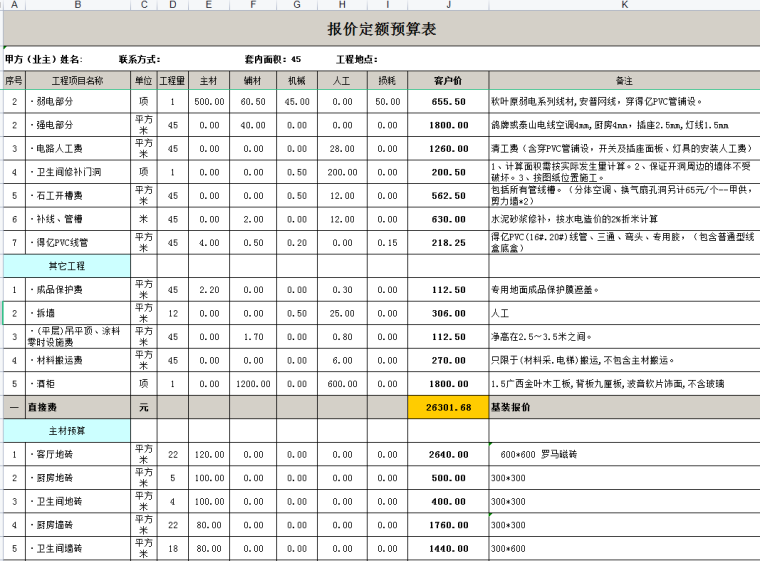760x561 pixels.
Task: Click the 净高在2.5～3.5米之间 remark cell
Action: coord(624,337)
